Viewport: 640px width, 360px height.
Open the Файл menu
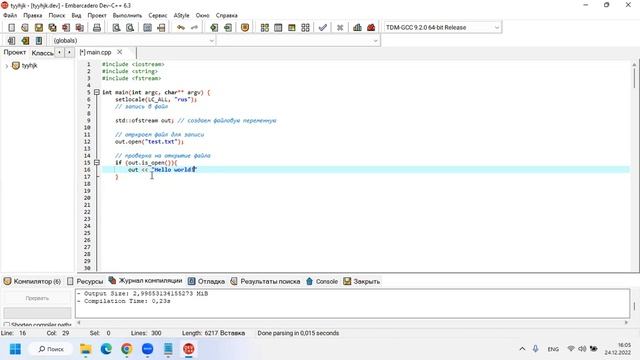coord(10,15)
